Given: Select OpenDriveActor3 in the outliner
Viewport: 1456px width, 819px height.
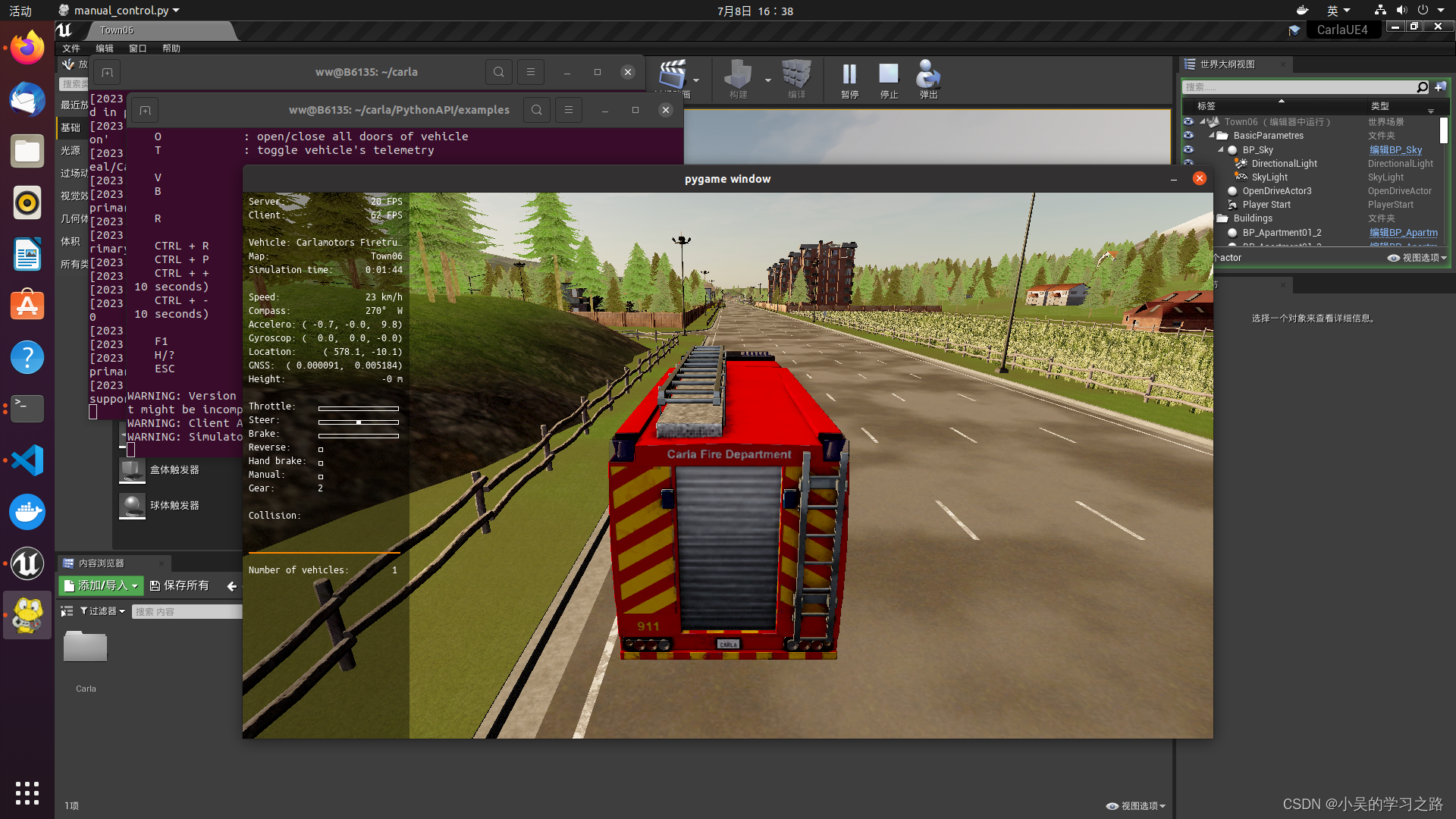Looking at the screenshot, I should (x=1276, y=191).
